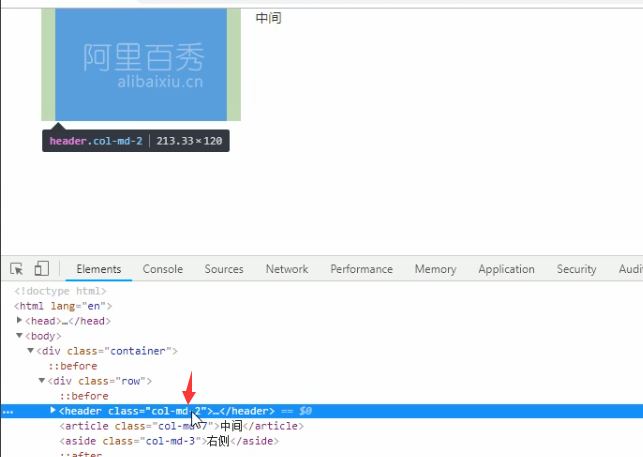This screenshot has height=457, width=643.
Task: Collapse the div row node
Action: pos(41,381)
